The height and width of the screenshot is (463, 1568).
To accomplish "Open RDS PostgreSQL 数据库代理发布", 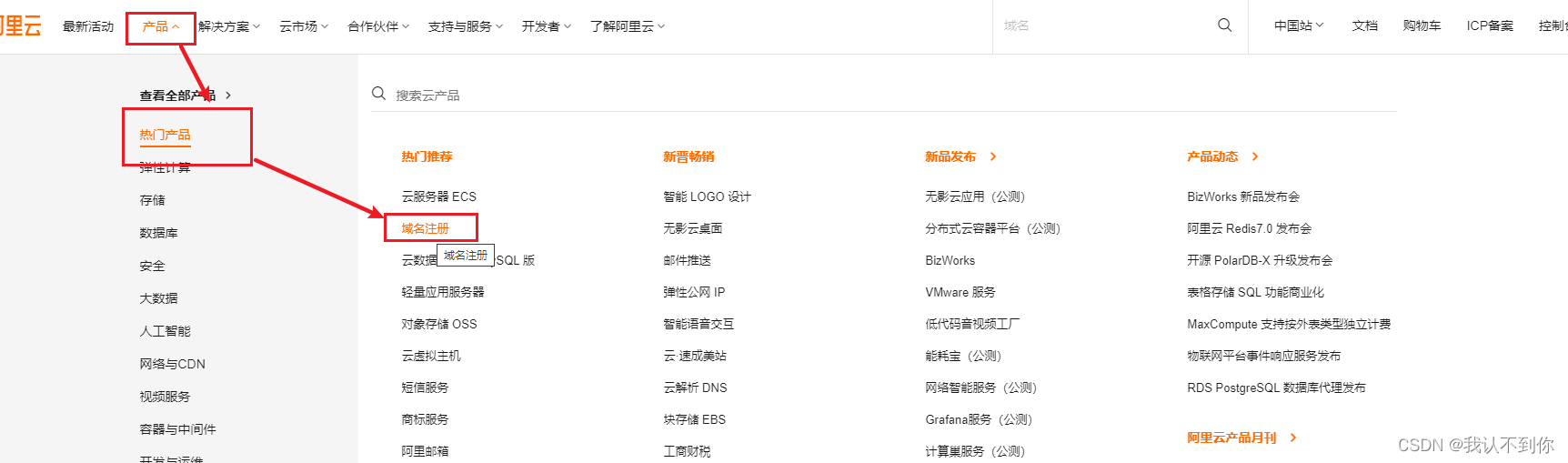I will (1276, 388).
